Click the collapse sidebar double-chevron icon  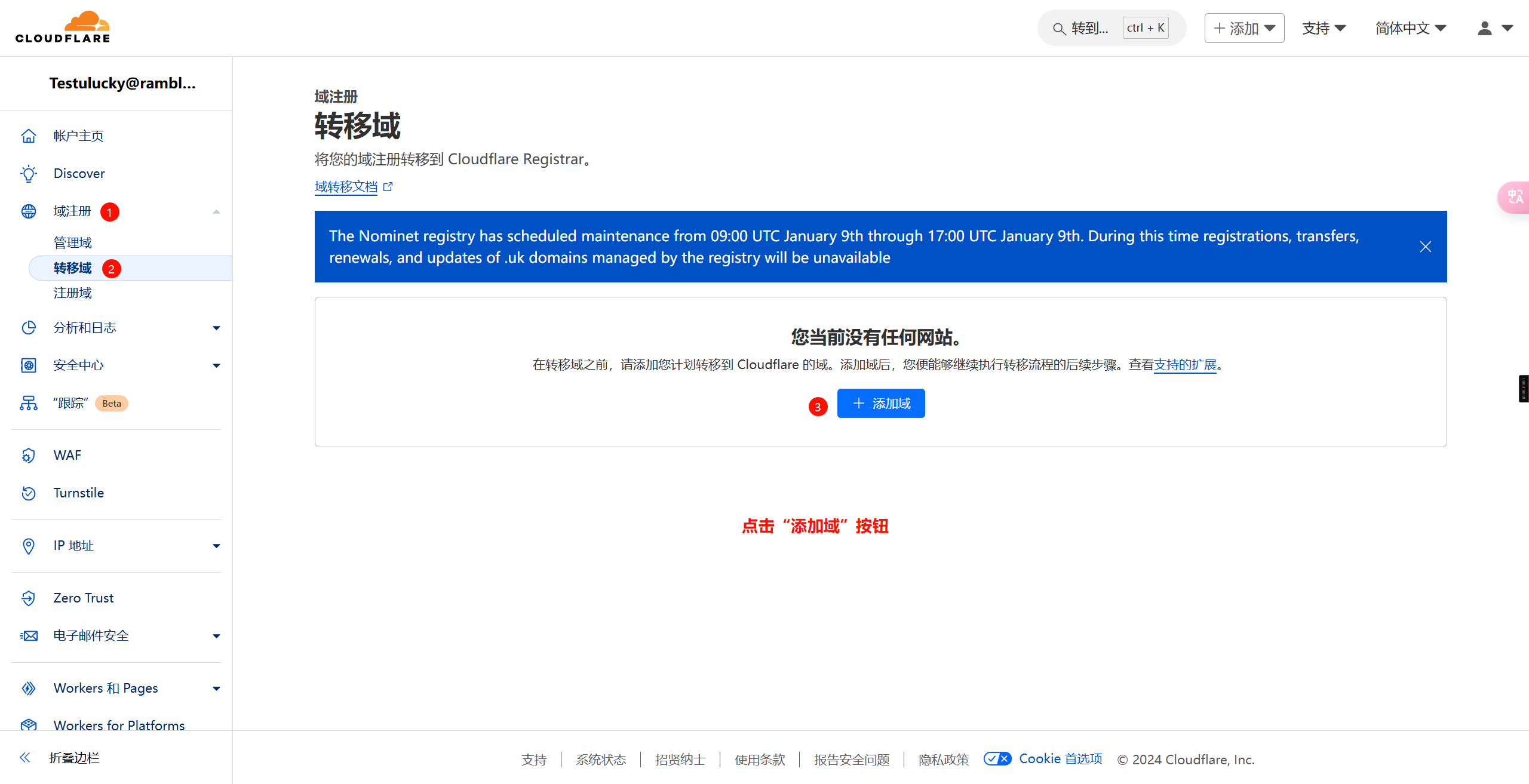pos(24,758)
